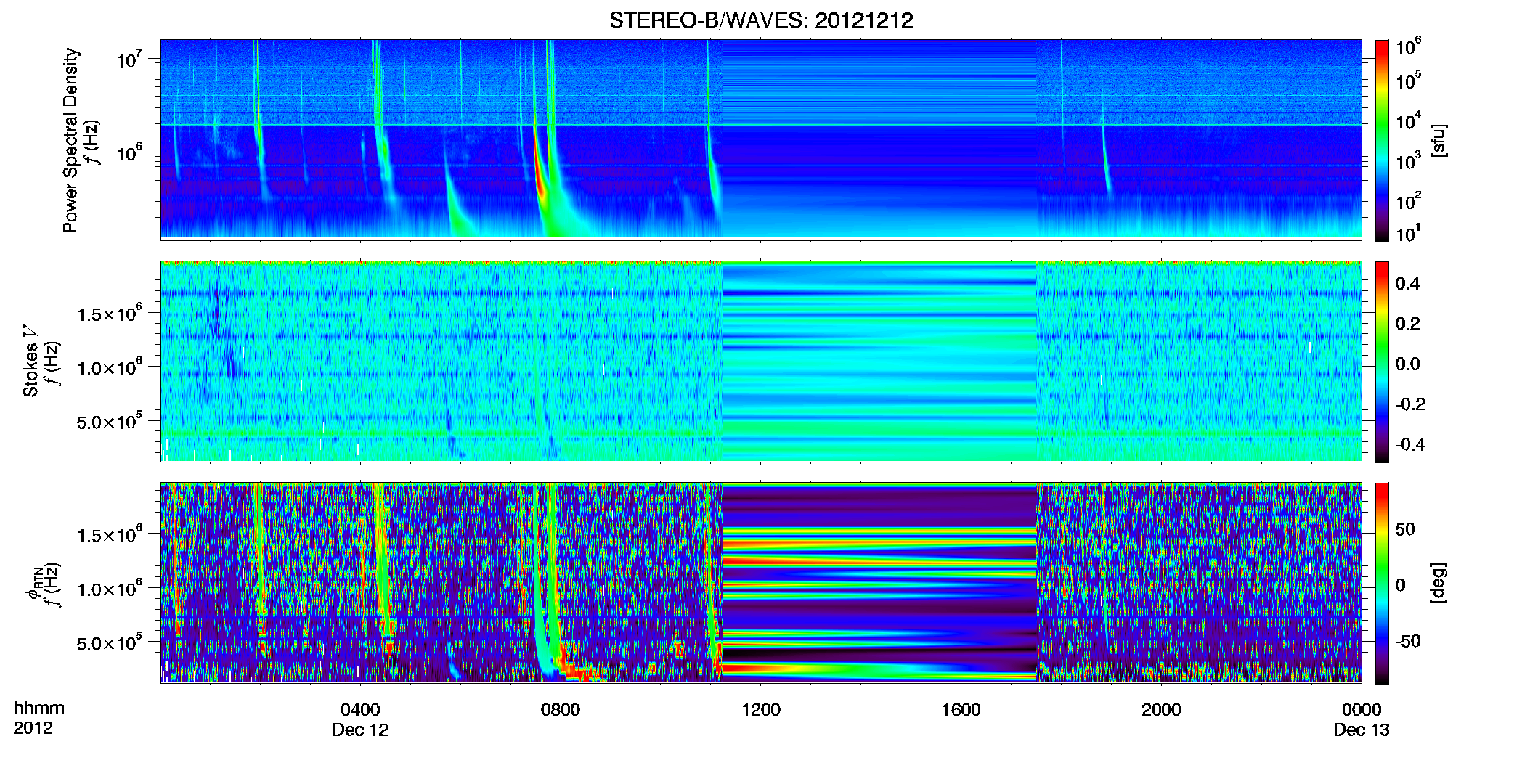Click the phi RTN angle colorbar

pyautogui.click(x=1381, y=583)
